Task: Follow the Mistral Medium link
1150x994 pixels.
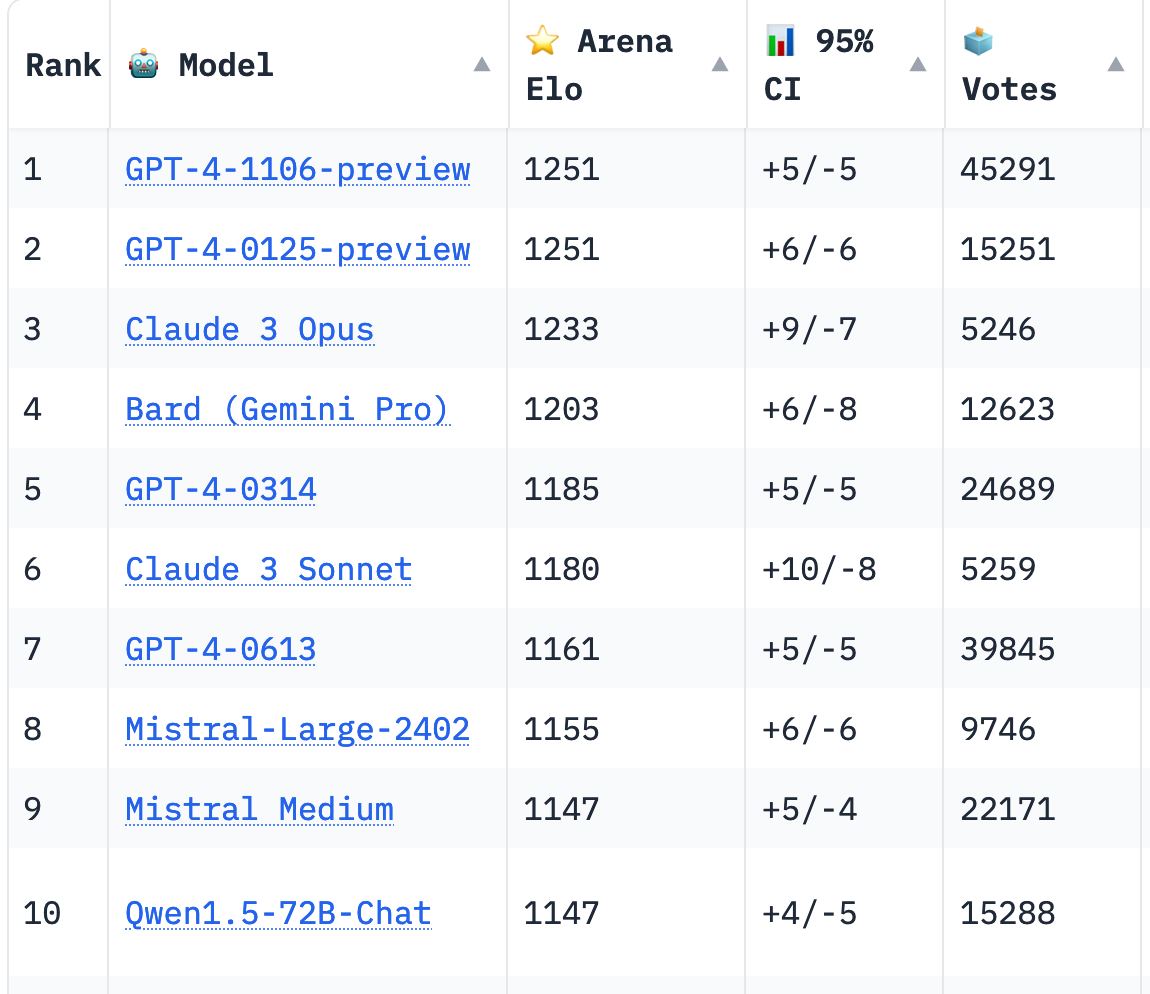Action: click(260, 809)
